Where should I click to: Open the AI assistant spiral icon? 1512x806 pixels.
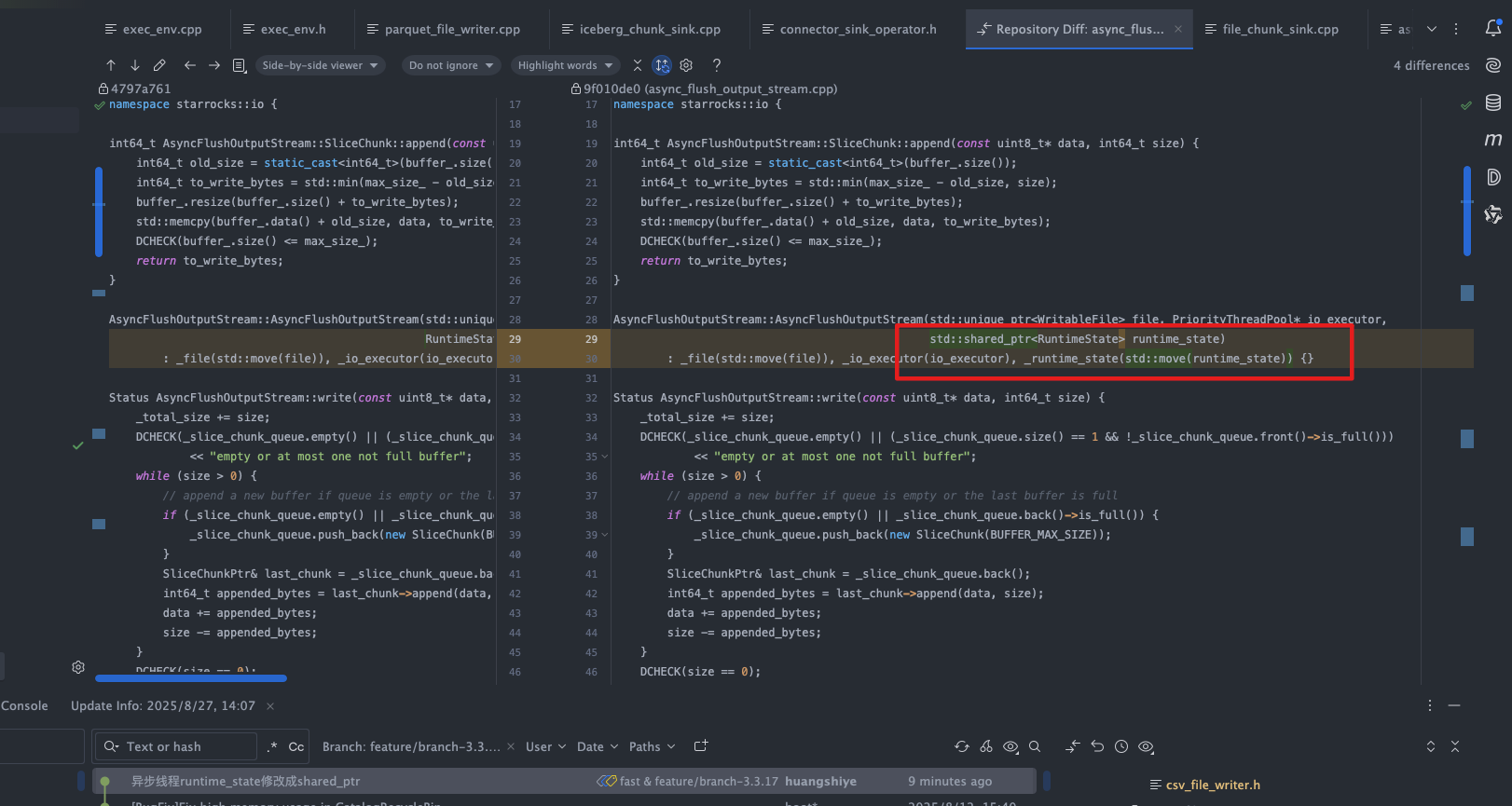[x=1493, y=65]
